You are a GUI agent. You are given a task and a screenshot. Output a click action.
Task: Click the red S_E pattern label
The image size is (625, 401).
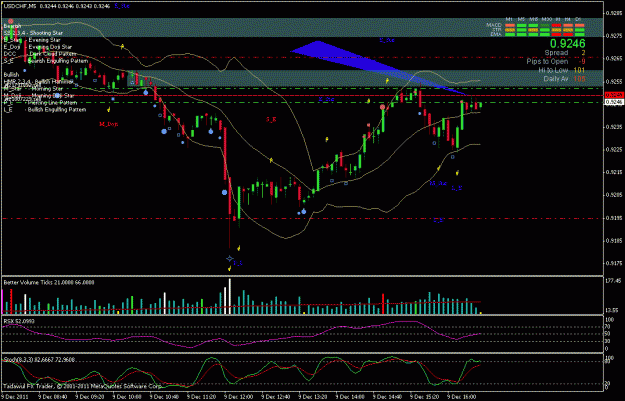[x=271, y=119]
